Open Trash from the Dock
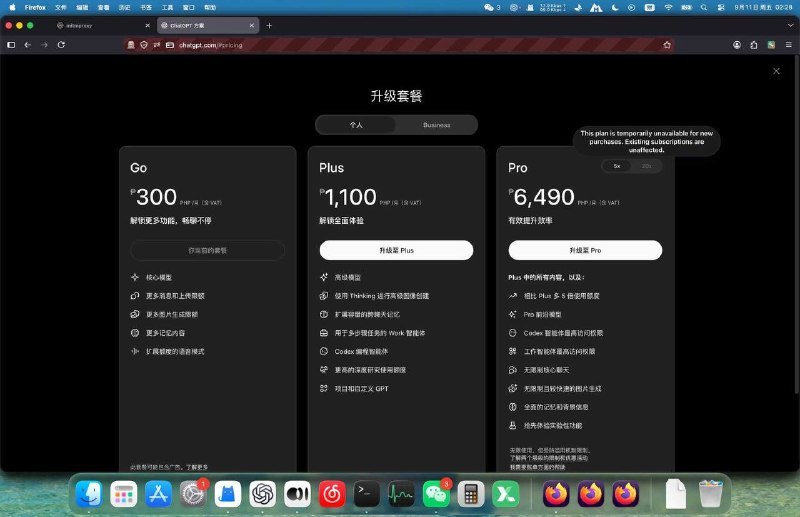This screenshot has width=800, height=517. (x=710, y=494)
